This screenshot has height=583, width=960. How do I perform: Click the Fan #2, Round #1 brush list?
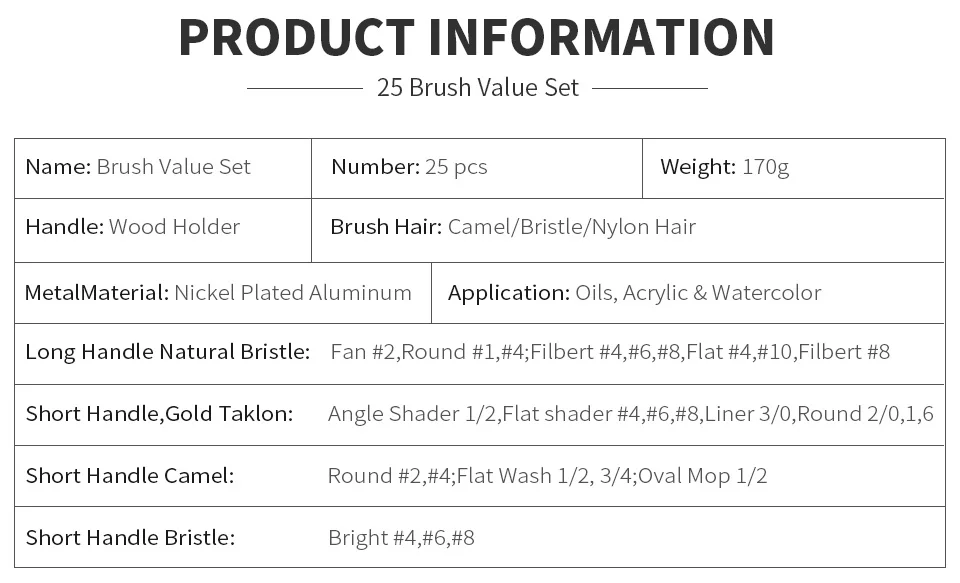click(x=610, y=352)
